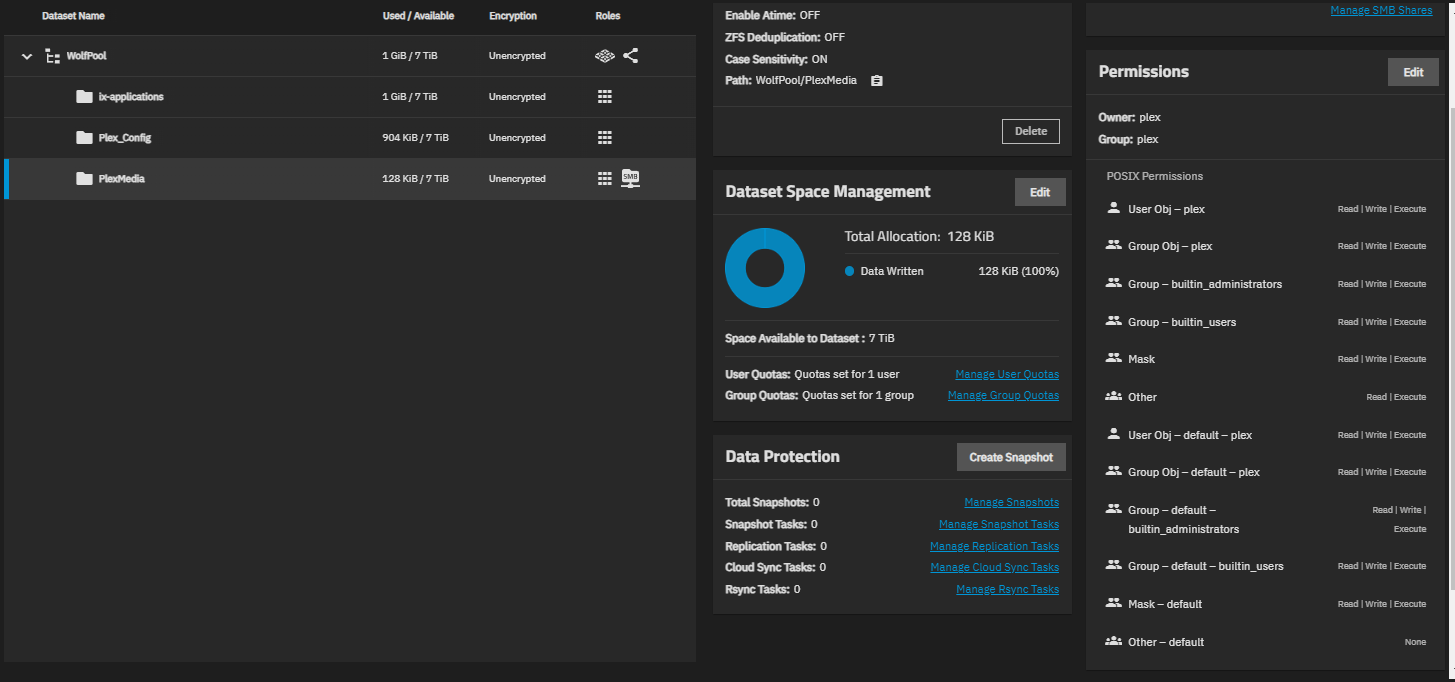The height and width of the screenshot is (682, 1455).
Task: Click the "Case Sensitivity: ON" text
Action: tap(776, 59)
